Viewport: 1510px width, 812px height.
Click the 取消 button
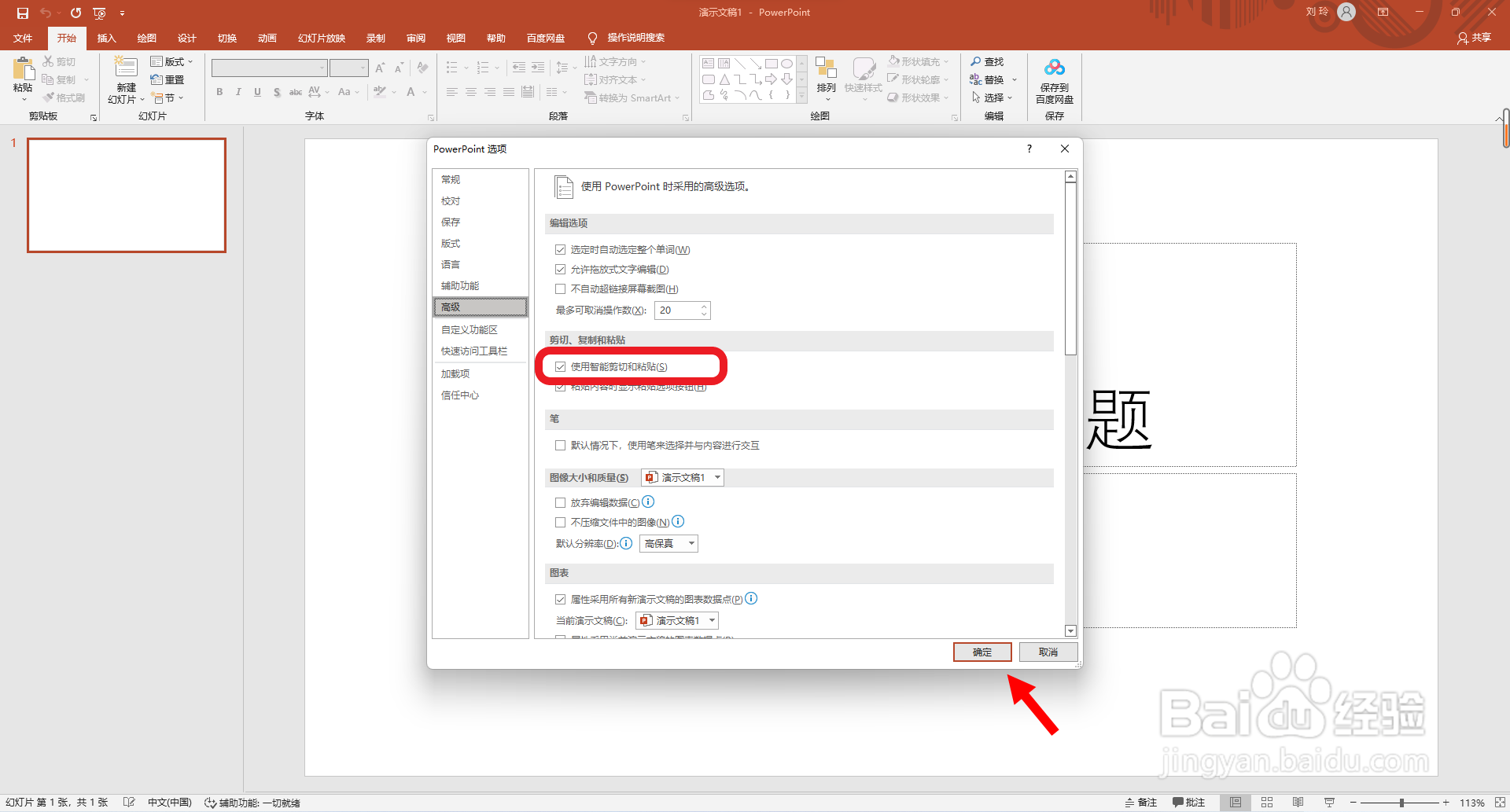pos(1048,652)
